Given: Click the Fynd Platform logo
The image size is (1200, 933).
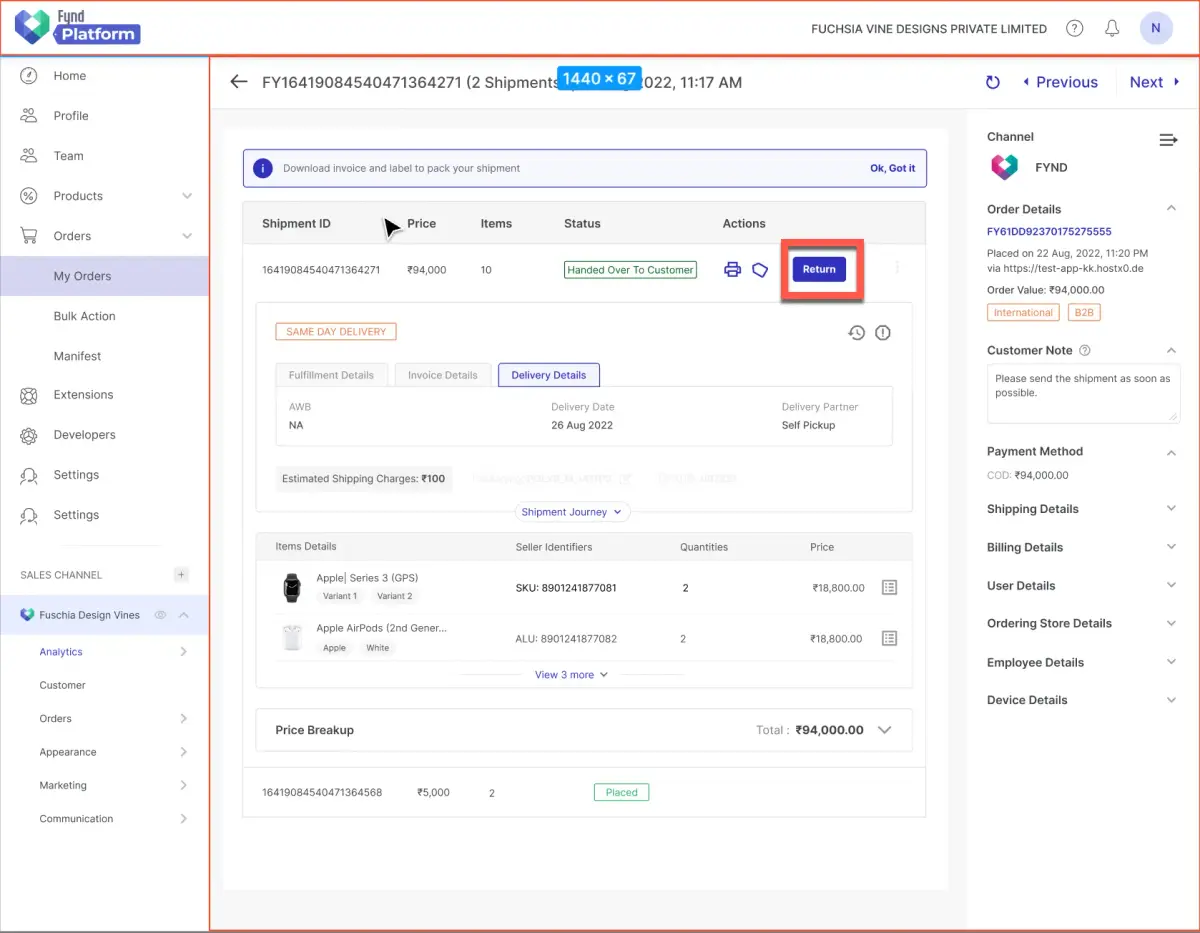Looking at the screenshot, I should click(78, 27).
